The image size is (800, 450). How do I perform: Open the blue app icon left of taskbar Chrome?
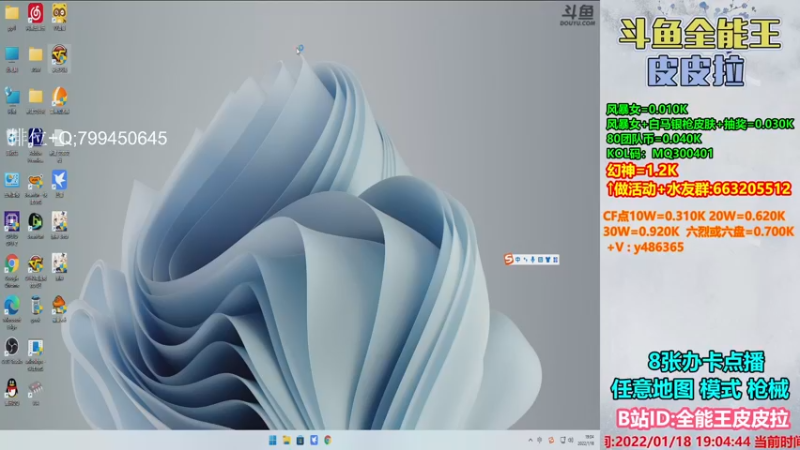point(314,440)
